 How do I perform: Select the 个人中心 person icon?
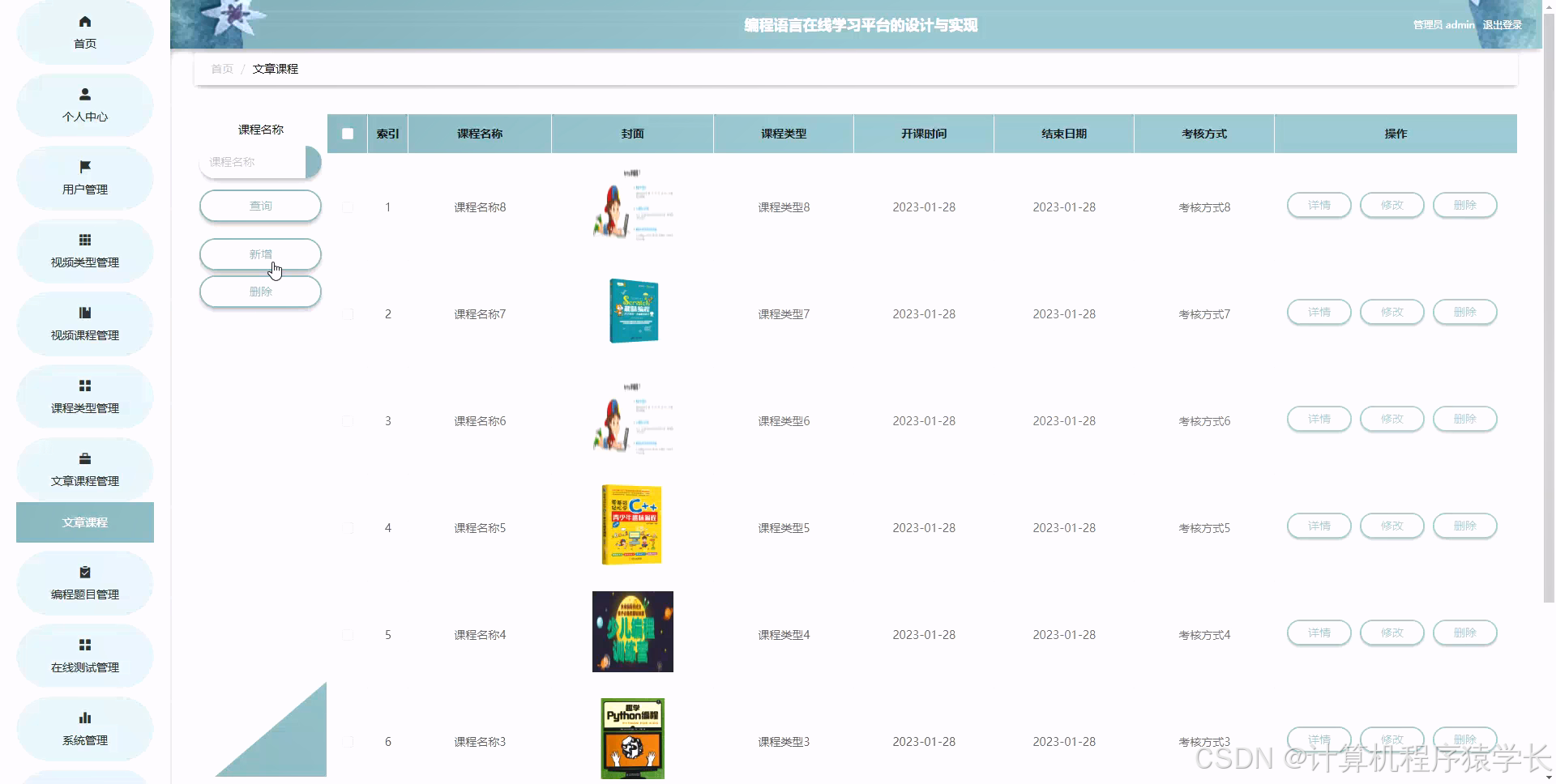[84, 92]
